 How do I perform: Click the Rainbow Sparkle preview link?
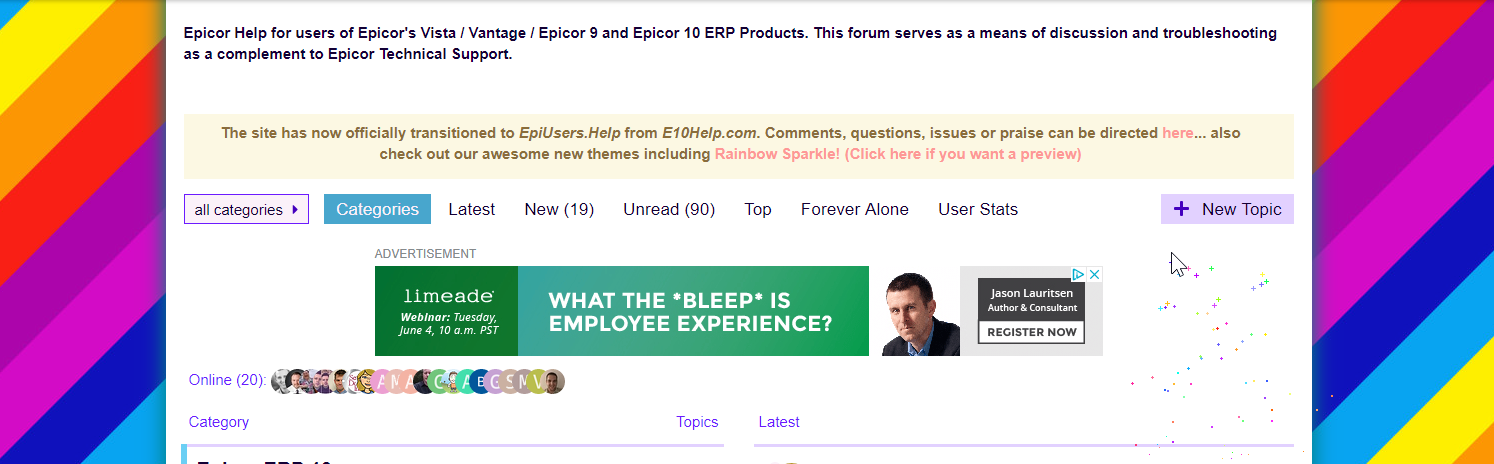897,154
